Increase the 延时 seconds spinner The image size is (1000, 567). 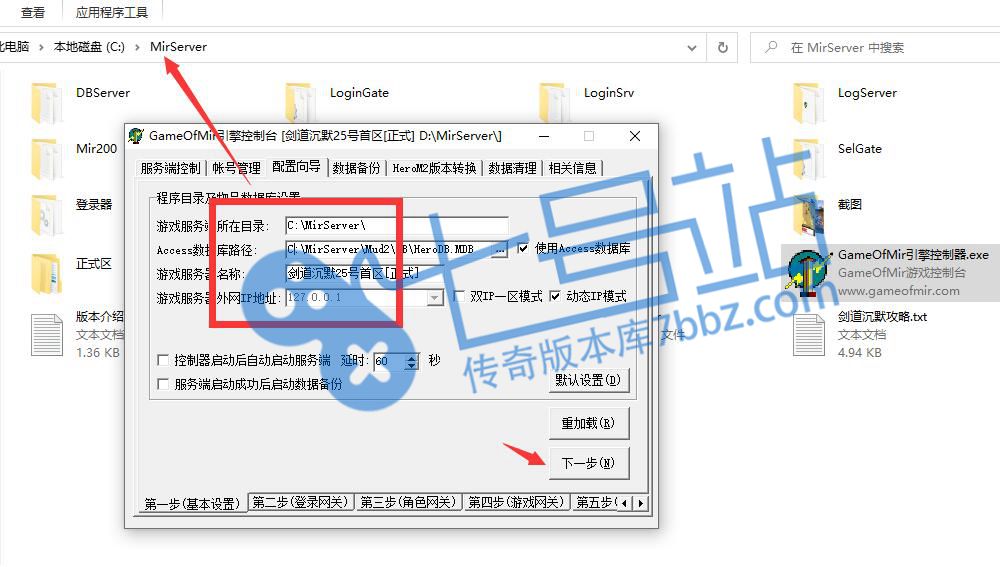click(412, 357)
